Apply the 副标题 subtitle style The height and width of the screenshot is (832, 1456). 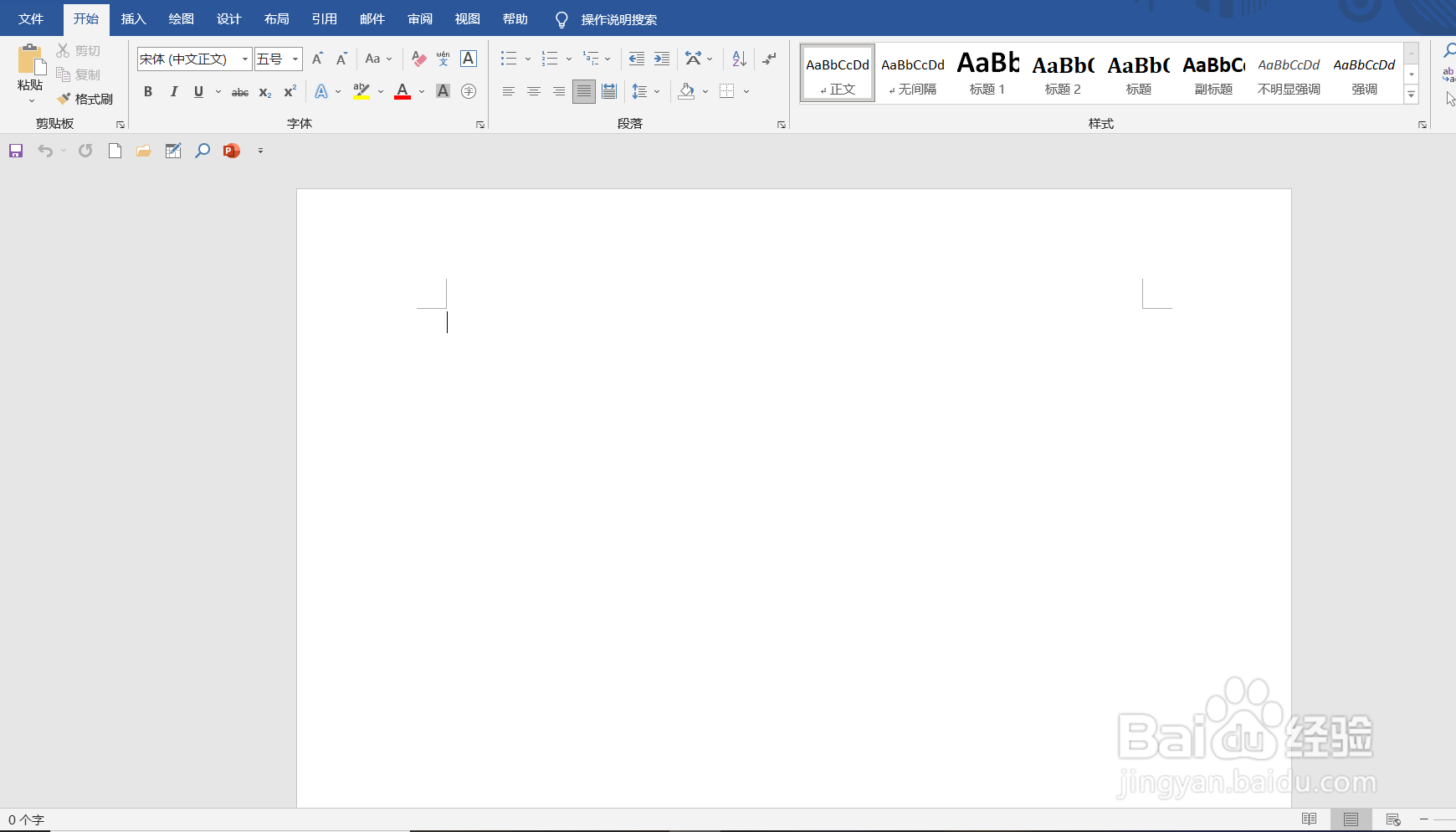click(1214, 74)
